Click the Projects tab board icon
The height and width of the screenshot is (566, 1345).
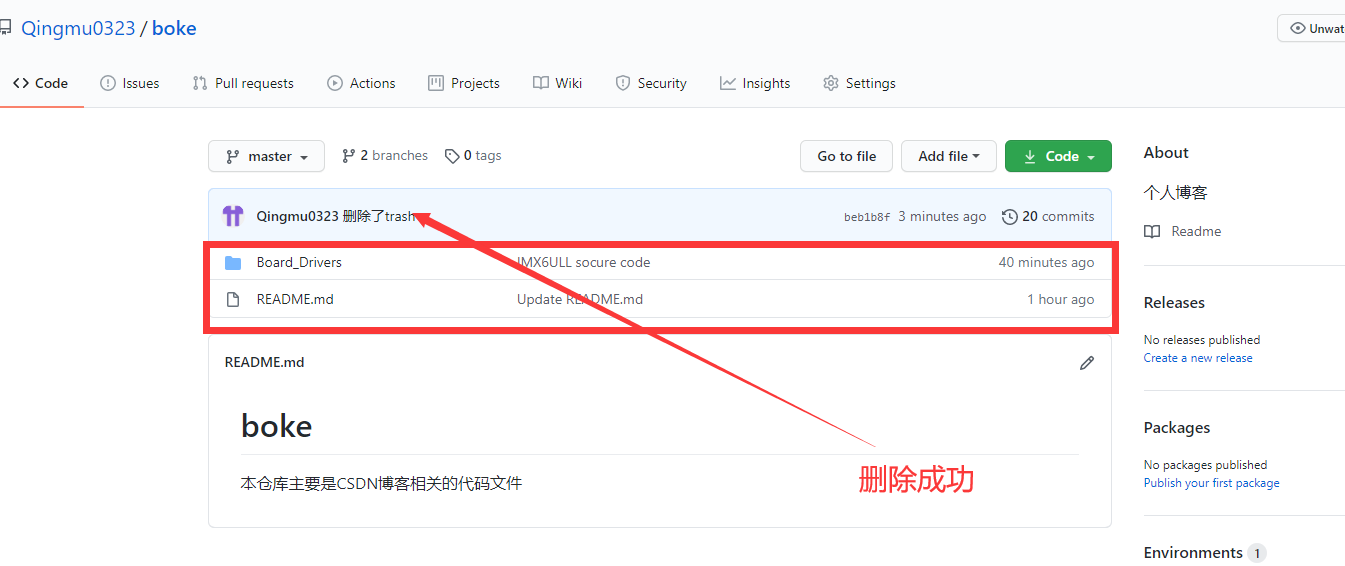pyautogui.click(x=436, y=83)
